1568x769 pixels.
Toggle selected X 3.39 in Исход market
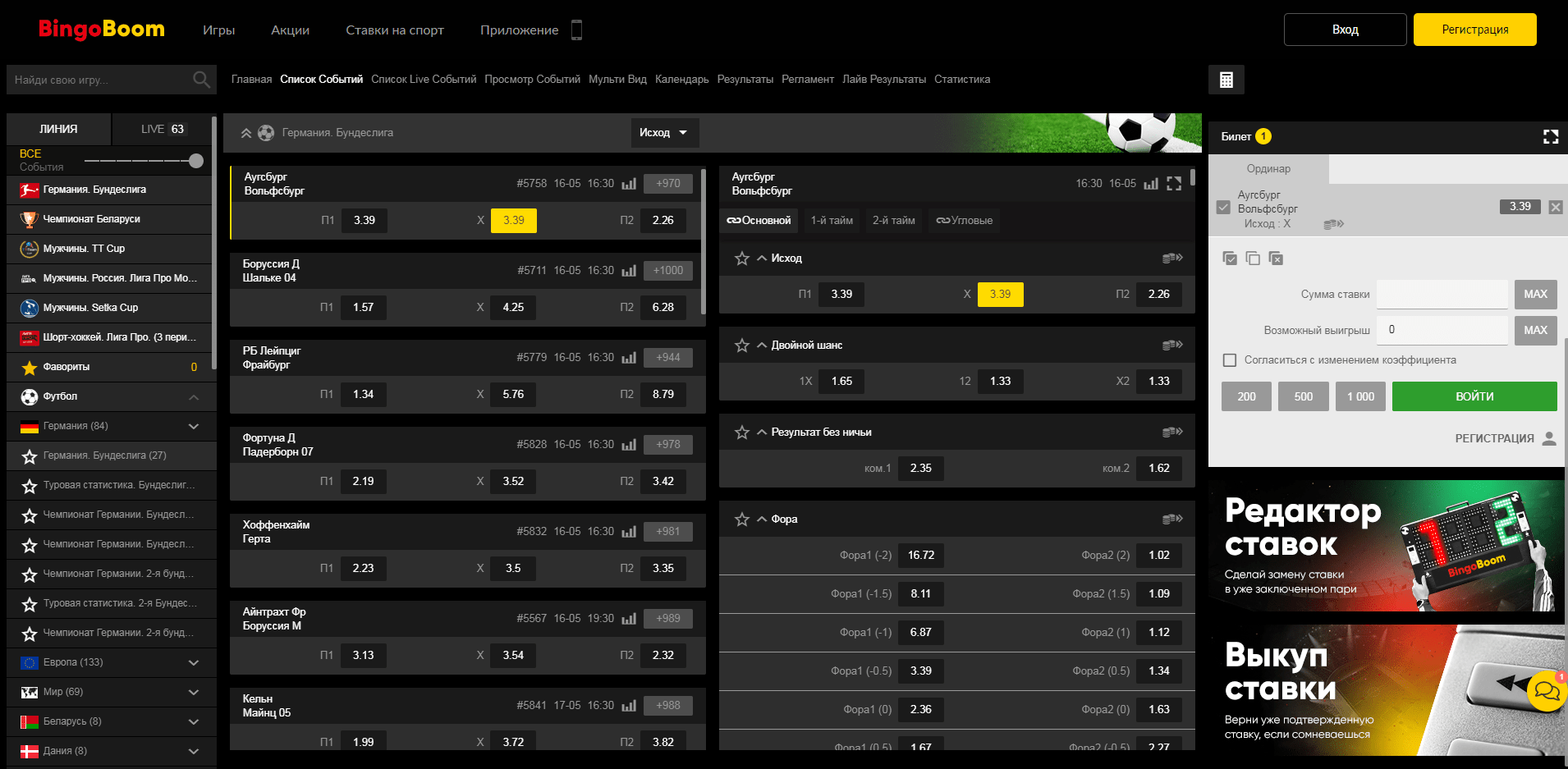[x=1000, y=295]
